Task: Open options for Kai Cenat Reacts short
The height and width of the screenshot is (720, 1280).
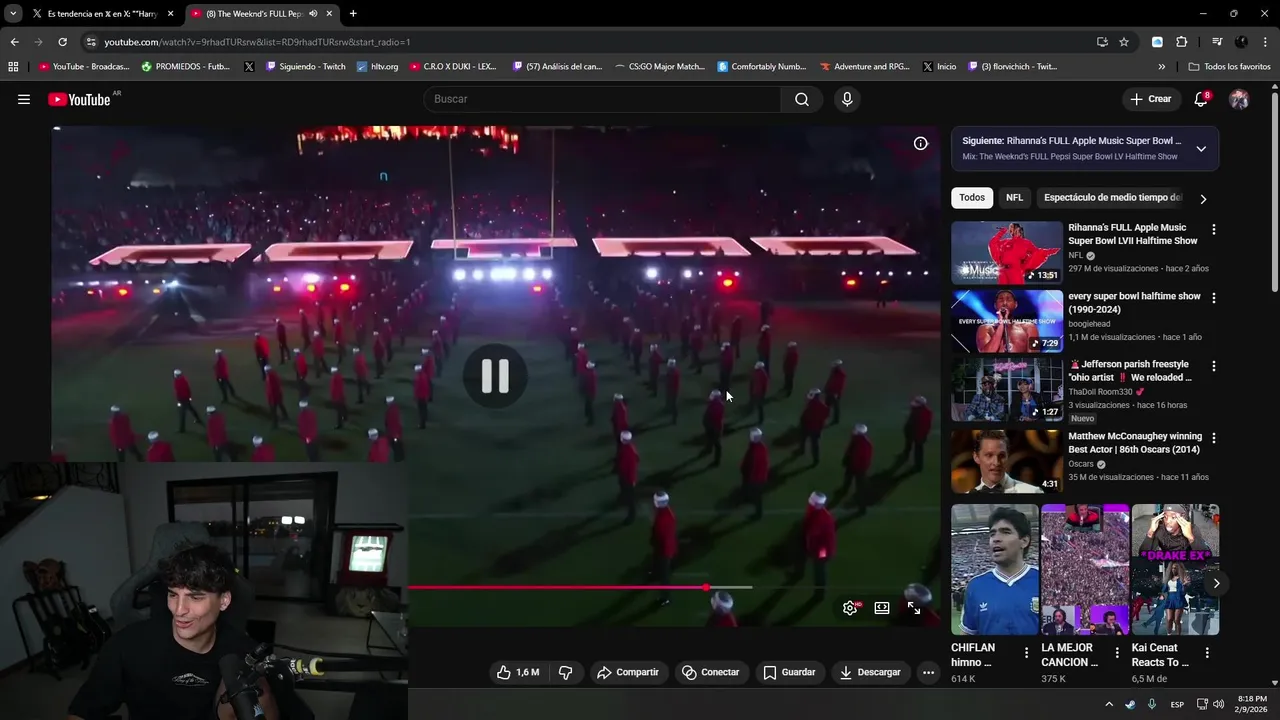Action: [1207, 652]
